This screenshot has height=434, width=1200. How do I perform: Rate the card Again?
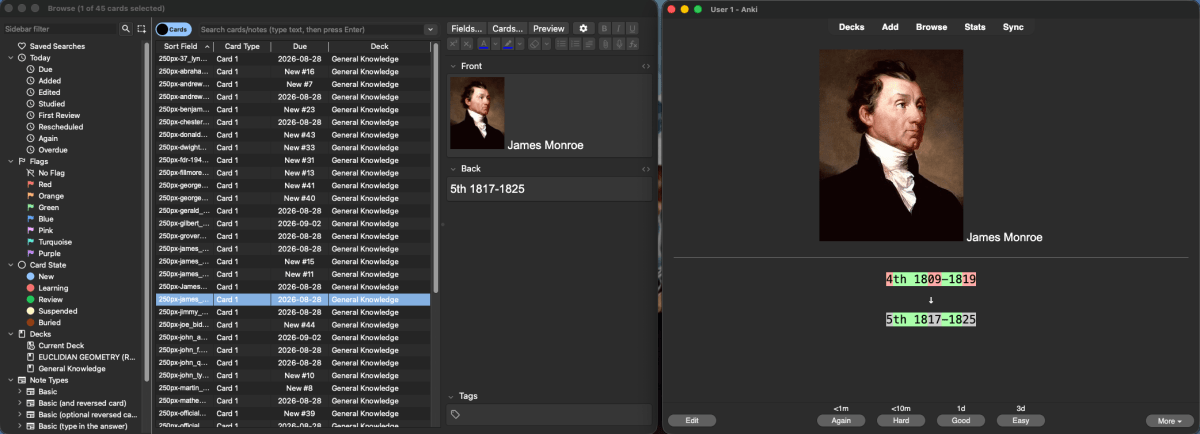pyautogui.click(x=841, y=421)
